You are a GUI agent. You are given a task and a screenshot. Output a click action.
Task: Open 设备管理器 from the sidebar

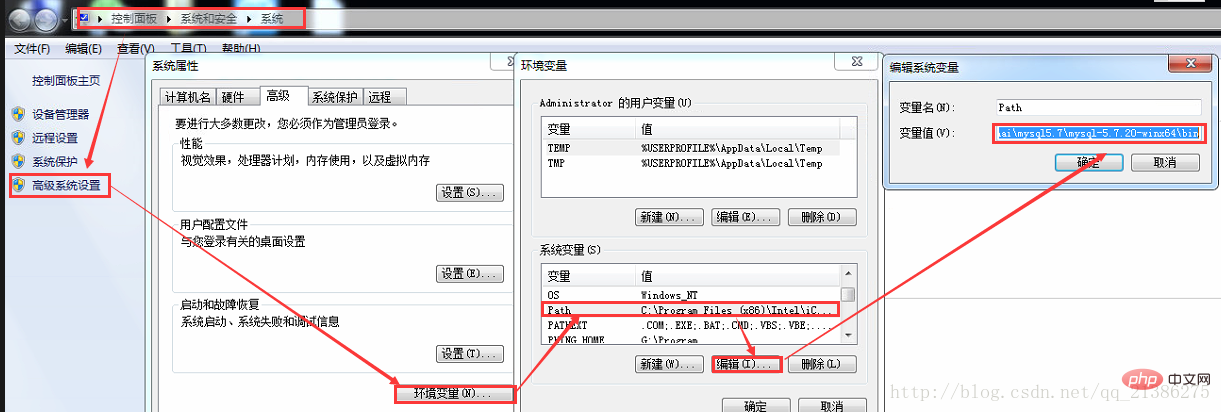pyautogui.click(x=60, y=114)
